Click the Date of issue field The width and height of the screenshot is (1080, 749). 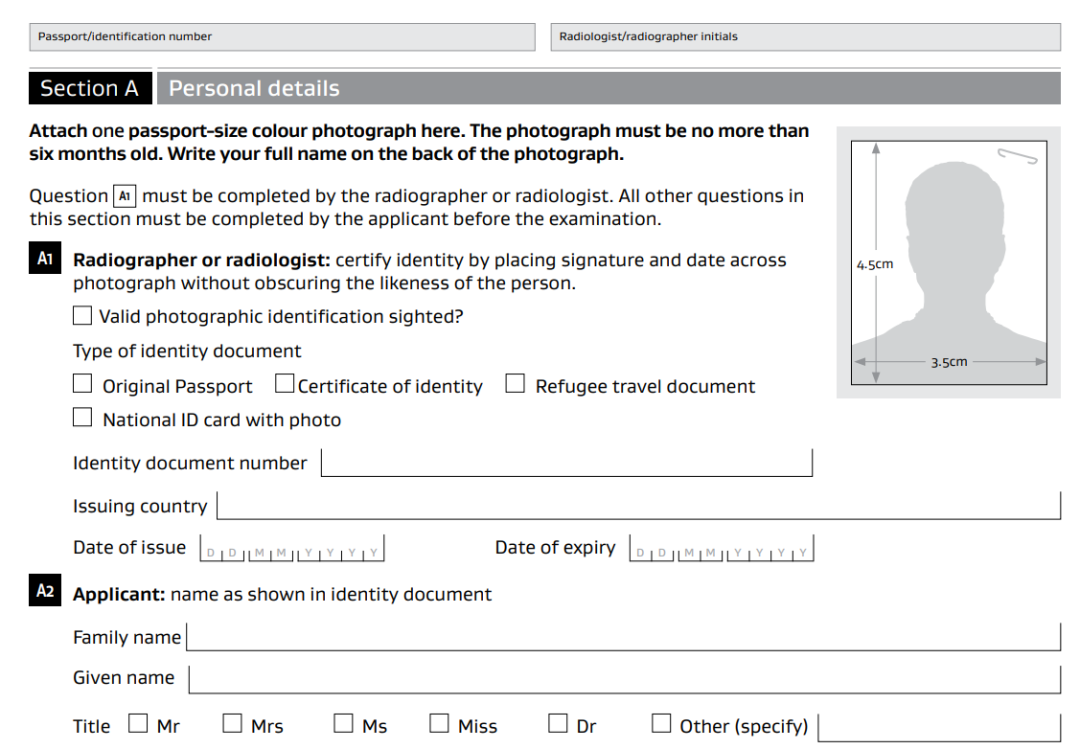pyautogui.click(x=293, y=550)
